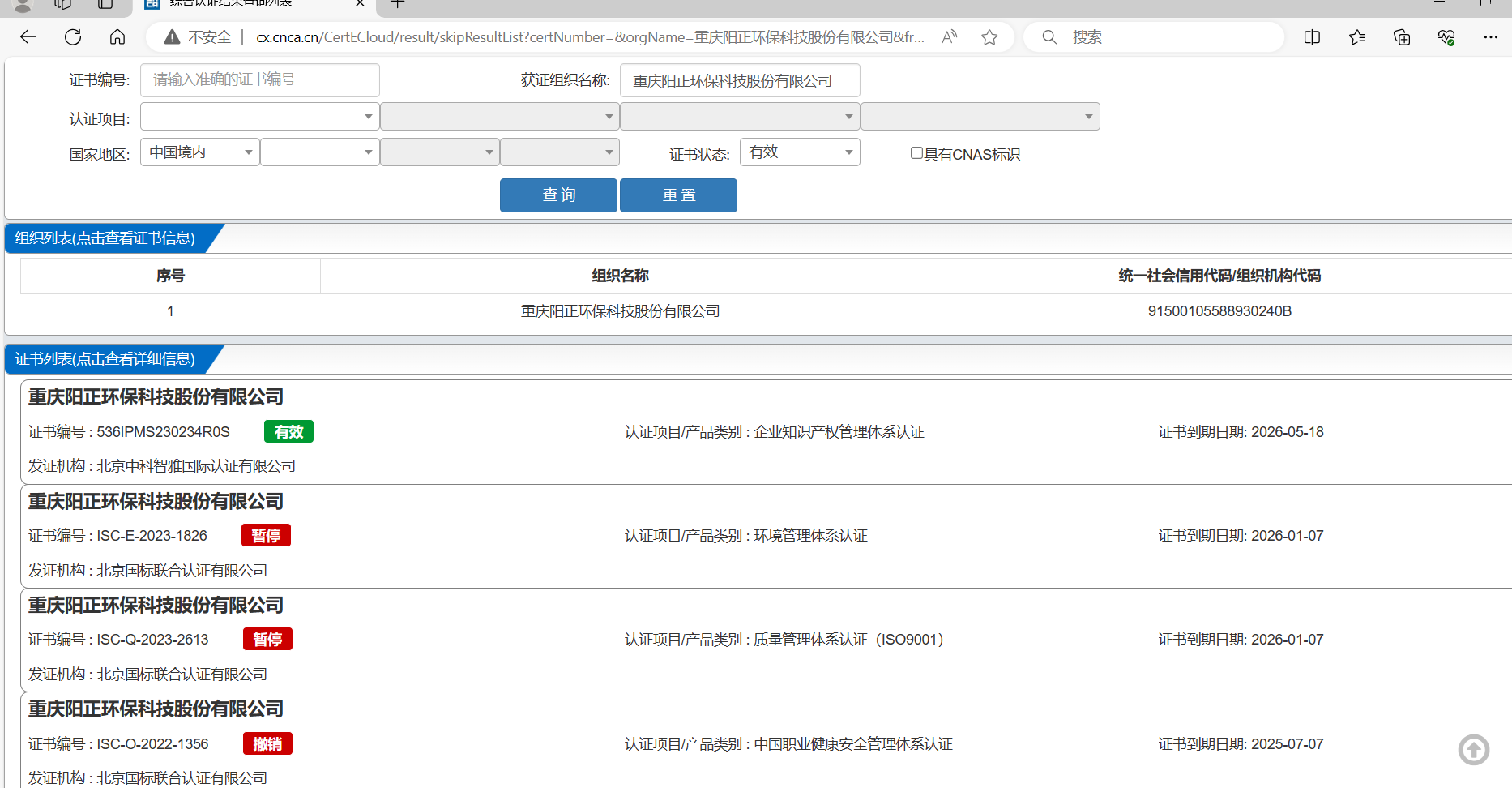Click the 序号 column header
This screenshot has width=1512, height=788.
pyautogui.click(x=170, y=276)
